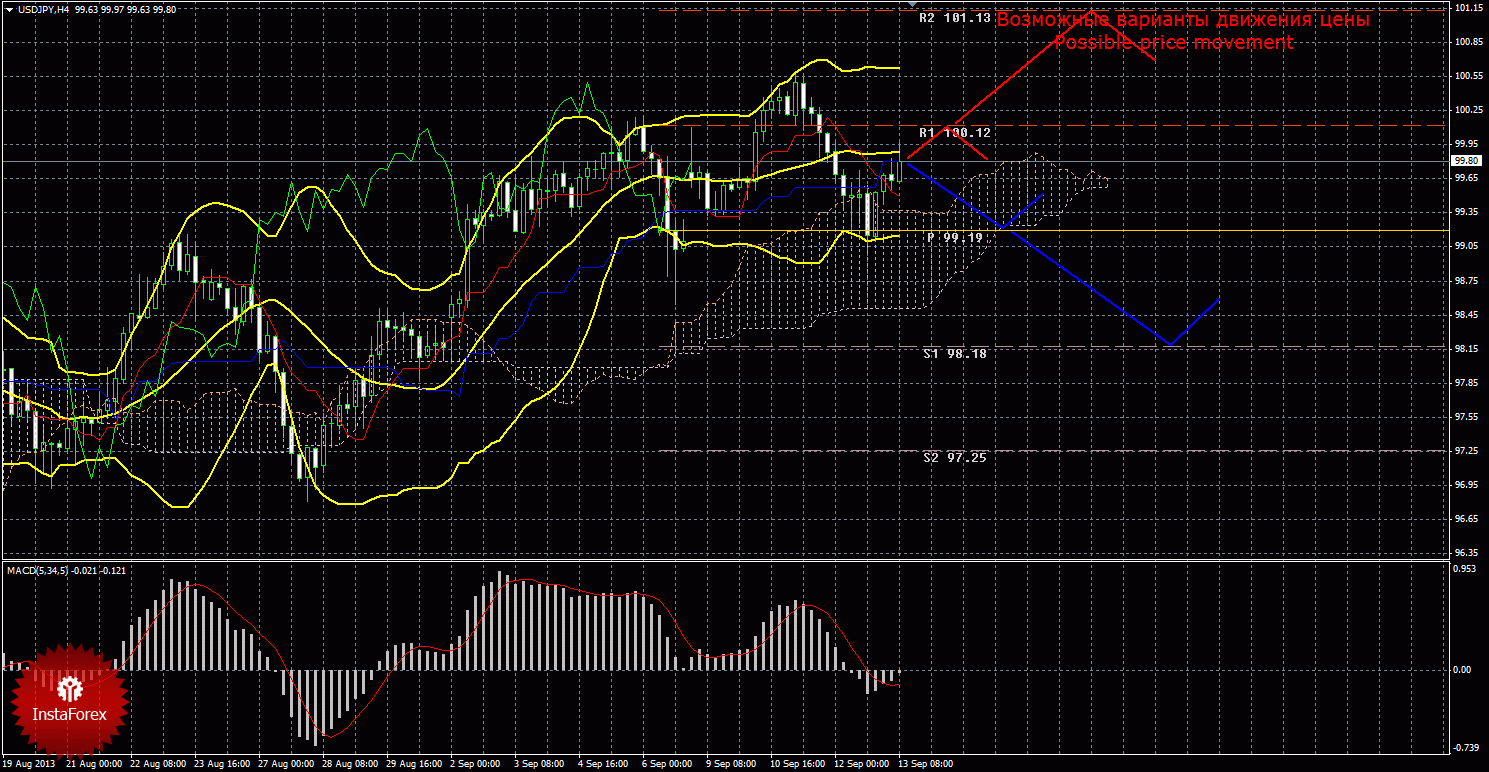The height and width of the screenshot is (772, 1489).
Task: Click the 96.35 price scale value
Action: 1468,553
